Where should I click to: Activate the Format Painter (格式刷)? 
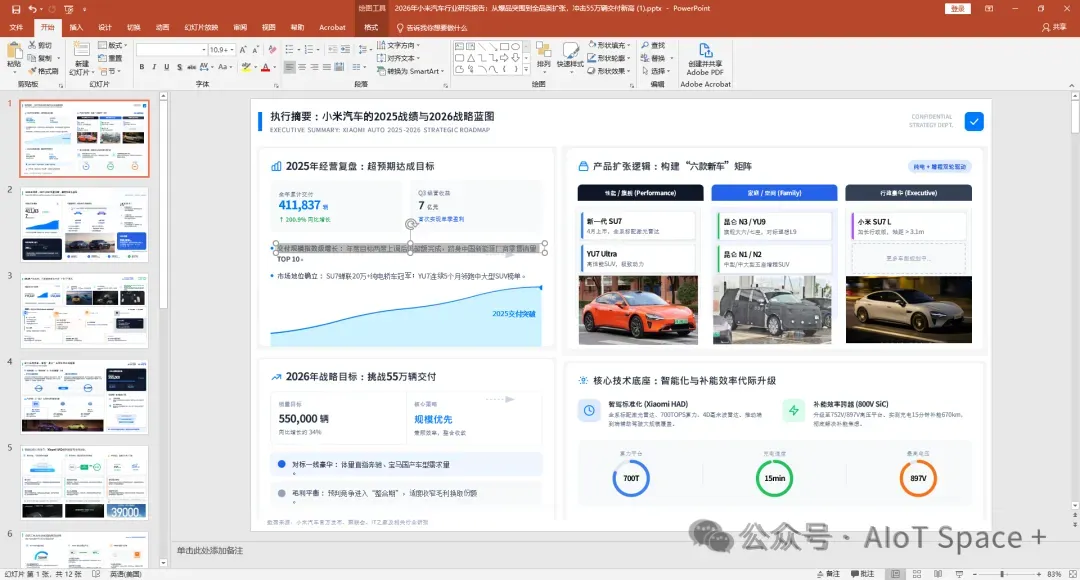click(43, 71)
